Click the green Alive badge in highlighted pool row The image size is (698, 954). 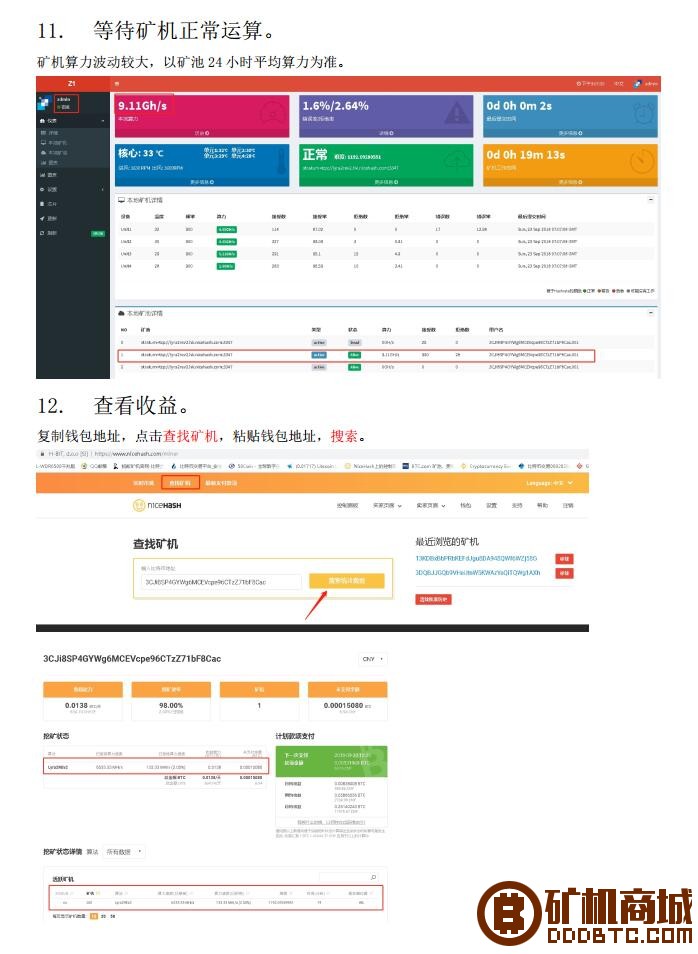(354, 355)
